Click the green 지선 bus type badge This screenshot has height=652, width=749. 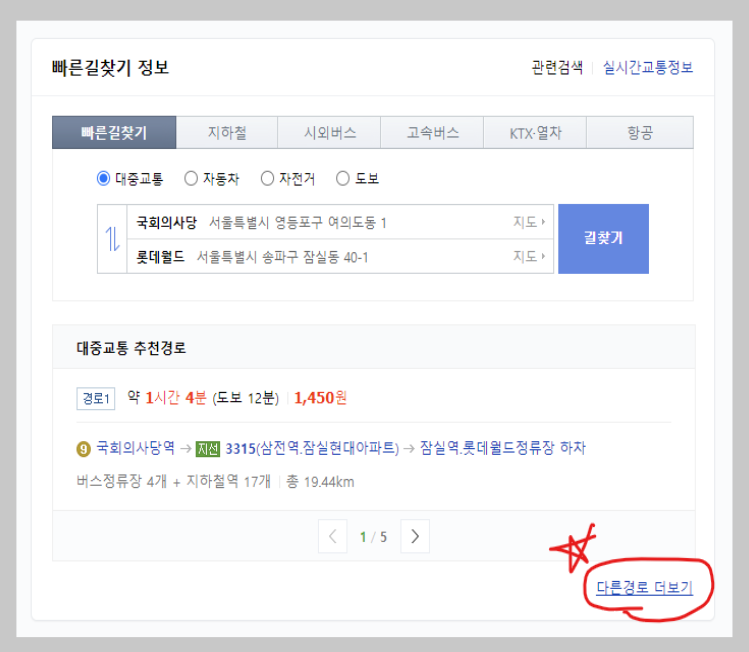(x=208, y=449)
